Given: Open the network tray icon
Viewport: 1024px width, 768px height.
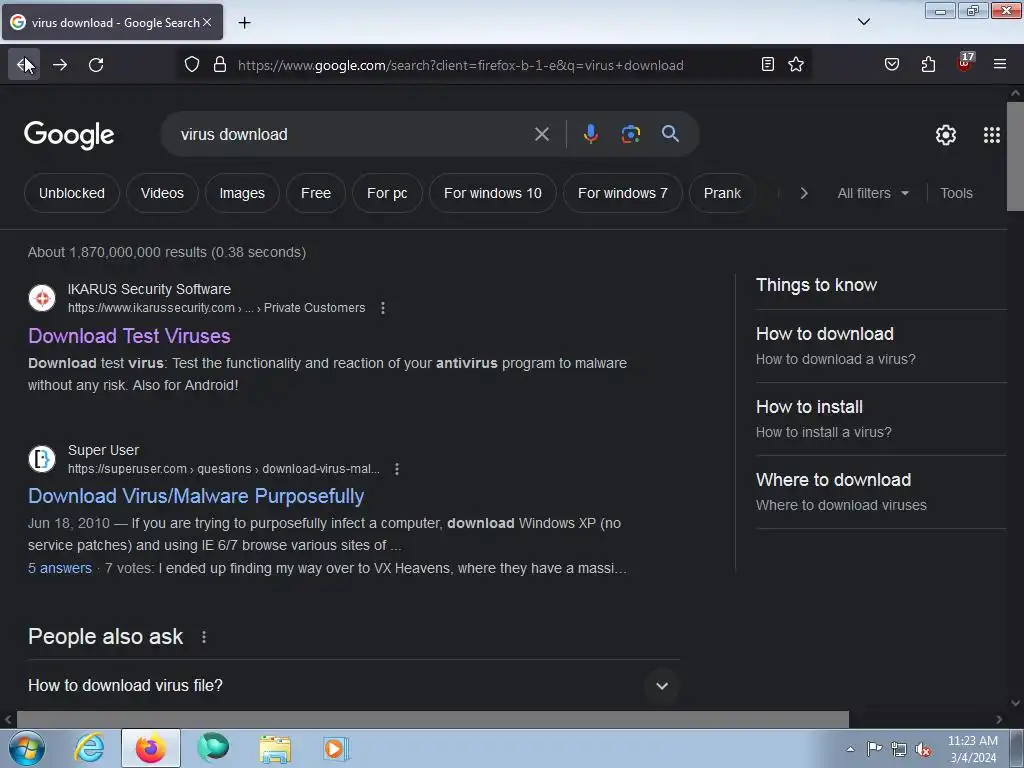Looking at the screenshot, I should click(x=899, y=749).
